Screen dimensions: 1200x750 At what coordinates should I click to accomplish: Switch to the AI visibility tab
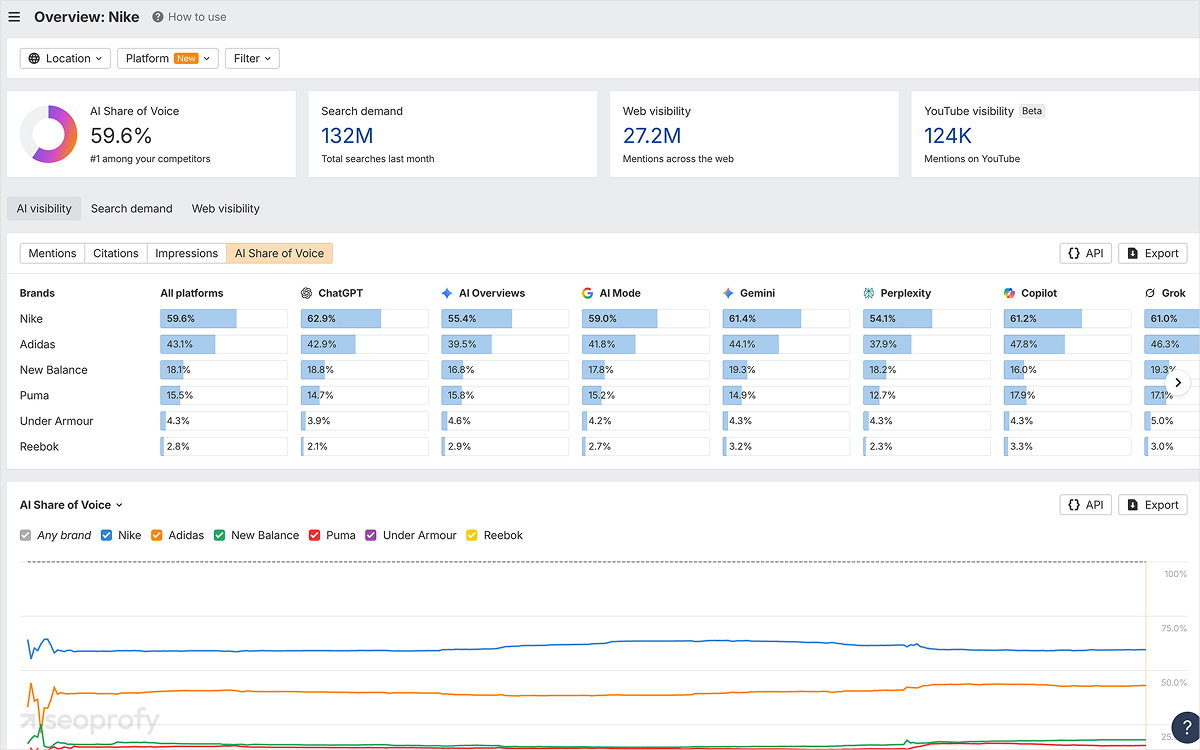click(x=44, y=208)
